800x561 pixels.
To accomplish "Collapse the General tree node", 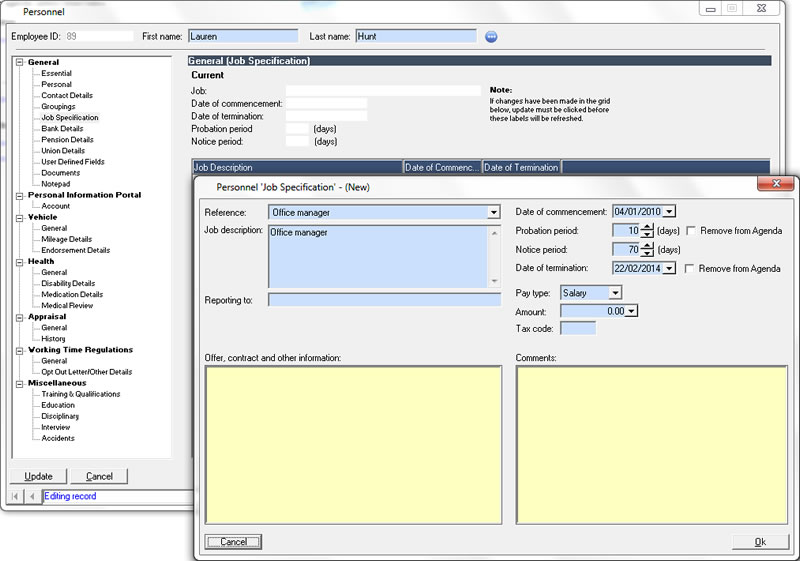I will pyautogui.click(x=19, y=63).
